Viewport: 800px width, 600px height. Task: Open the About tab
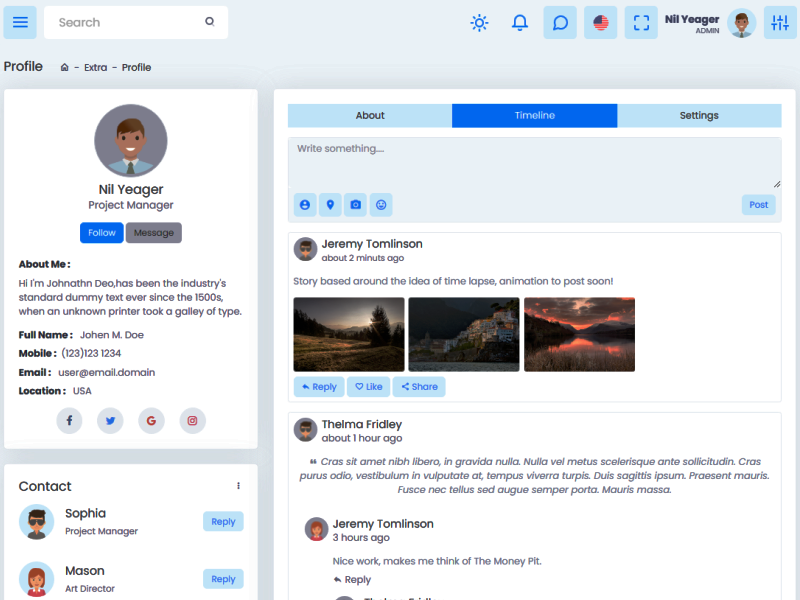click(x=369, y=115)
